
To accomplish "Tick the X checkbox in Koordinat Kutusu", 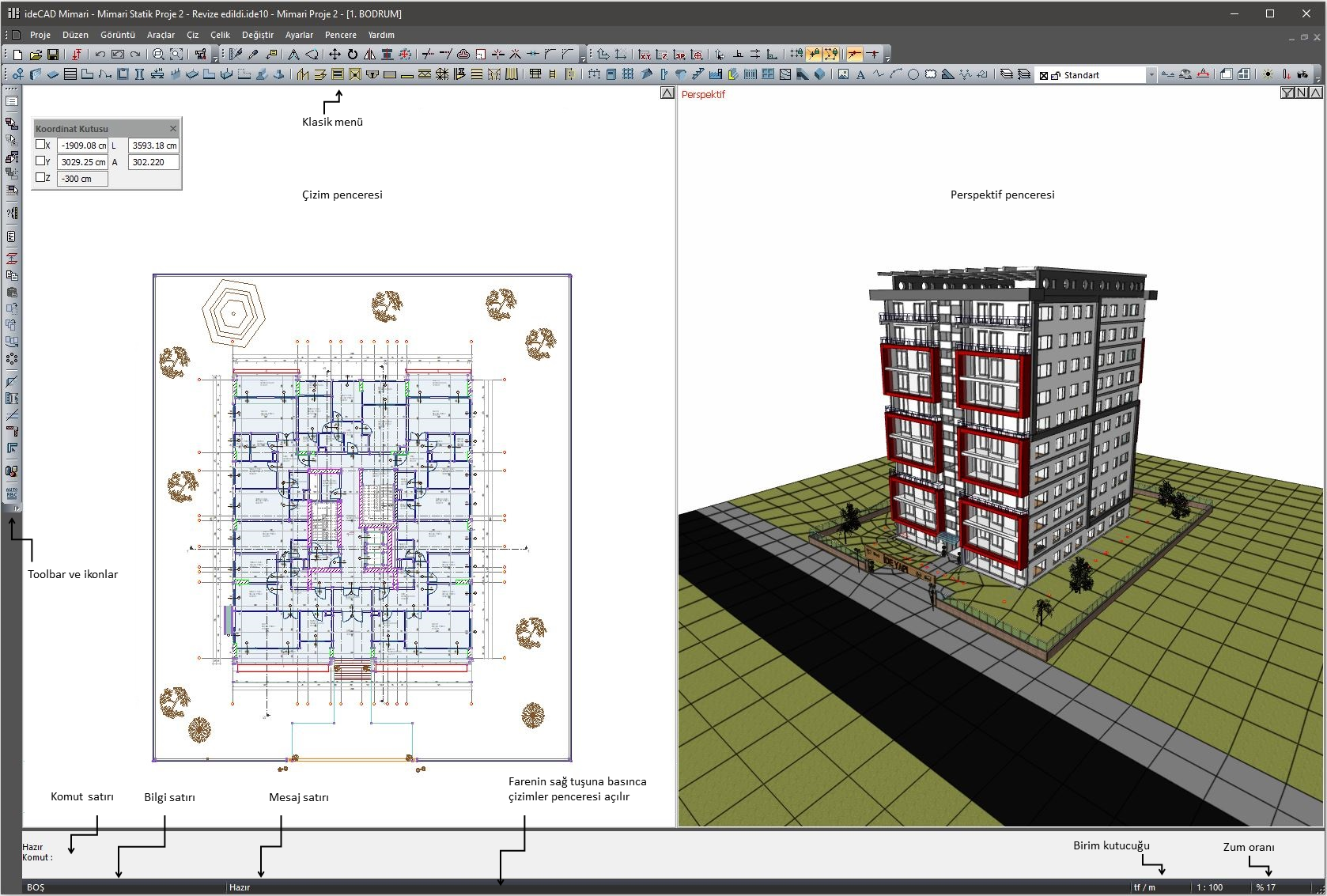I will tap(40, 145).
